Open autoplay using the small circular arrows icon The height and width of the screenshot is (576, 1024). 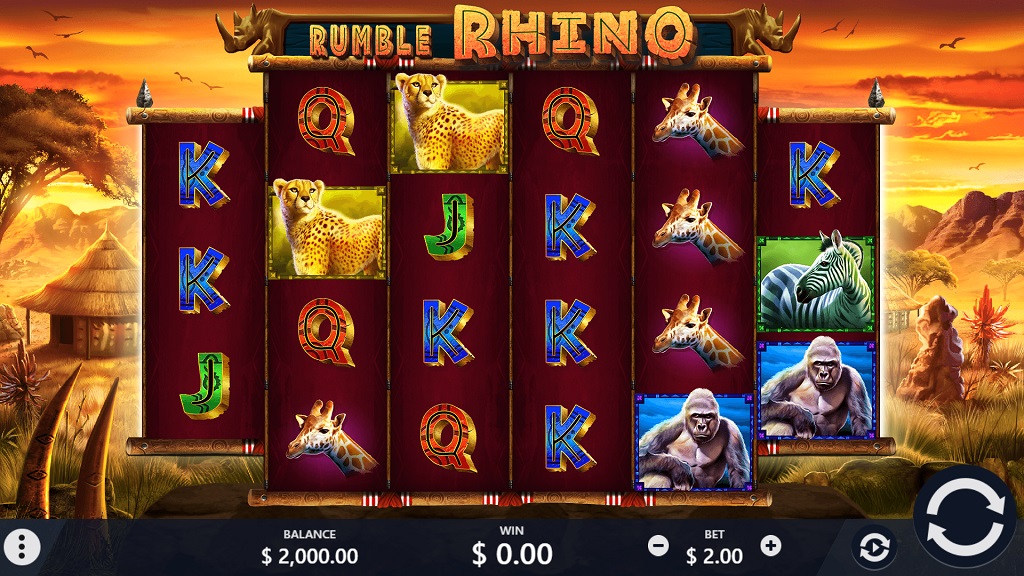point(874,548)
